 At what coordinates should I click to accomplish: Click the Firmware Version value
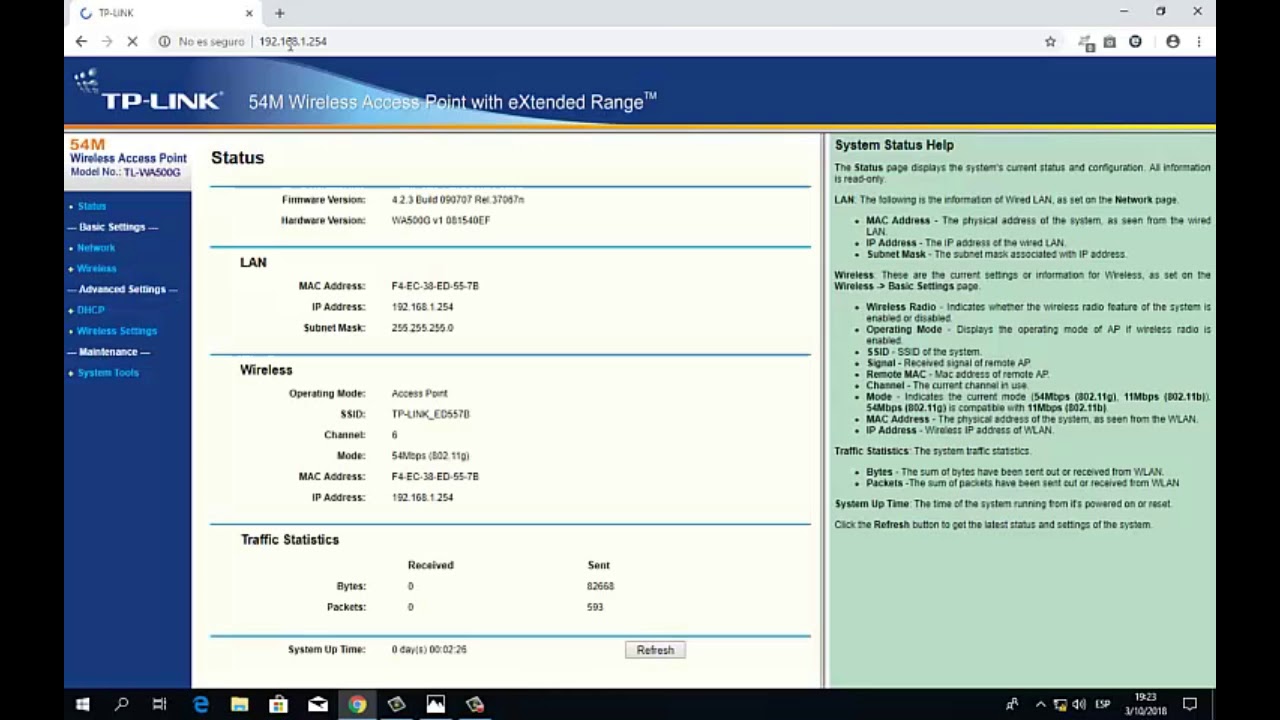458,200
